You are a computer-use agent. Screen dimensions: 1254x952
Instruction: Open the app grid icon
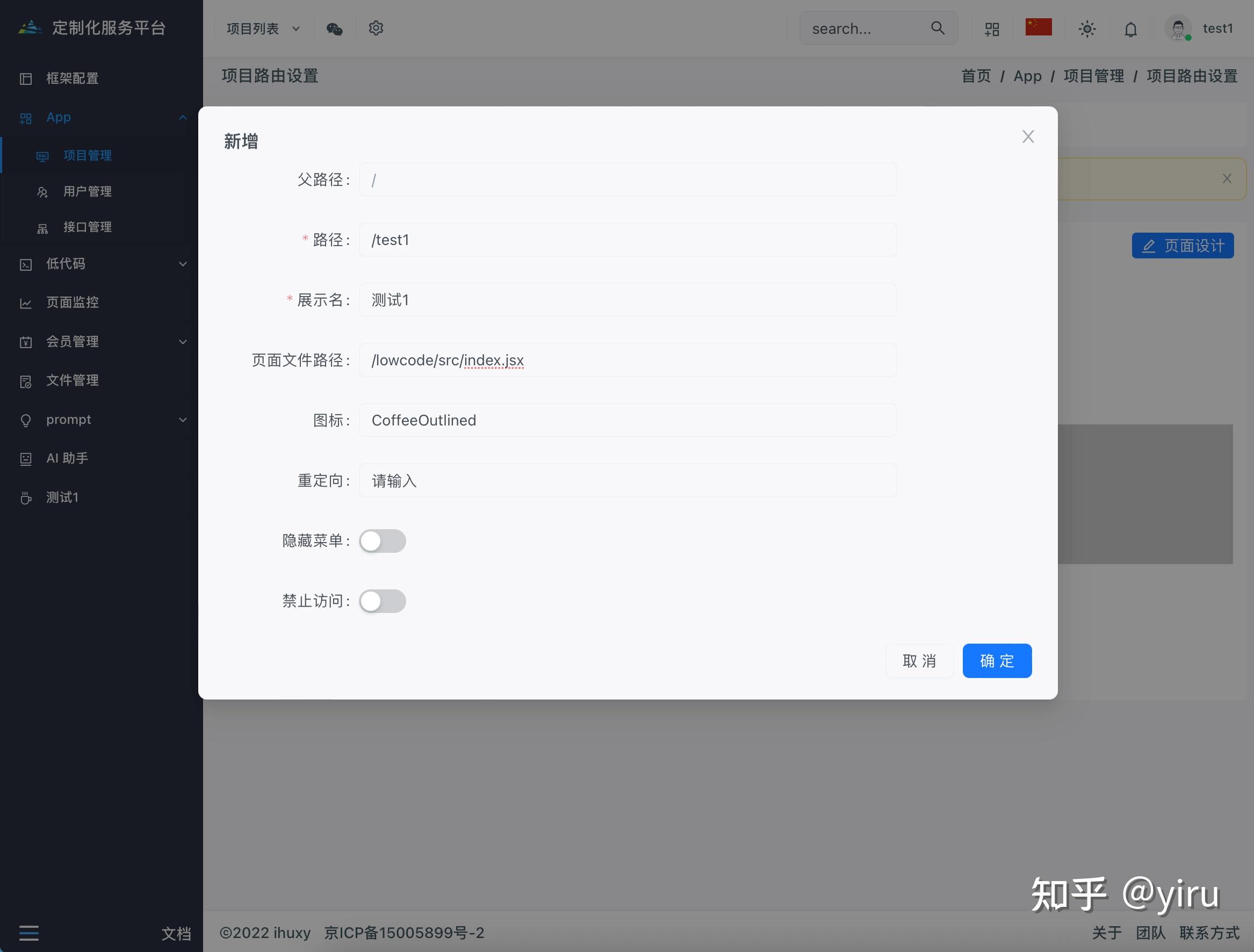(x=992, y=29)
